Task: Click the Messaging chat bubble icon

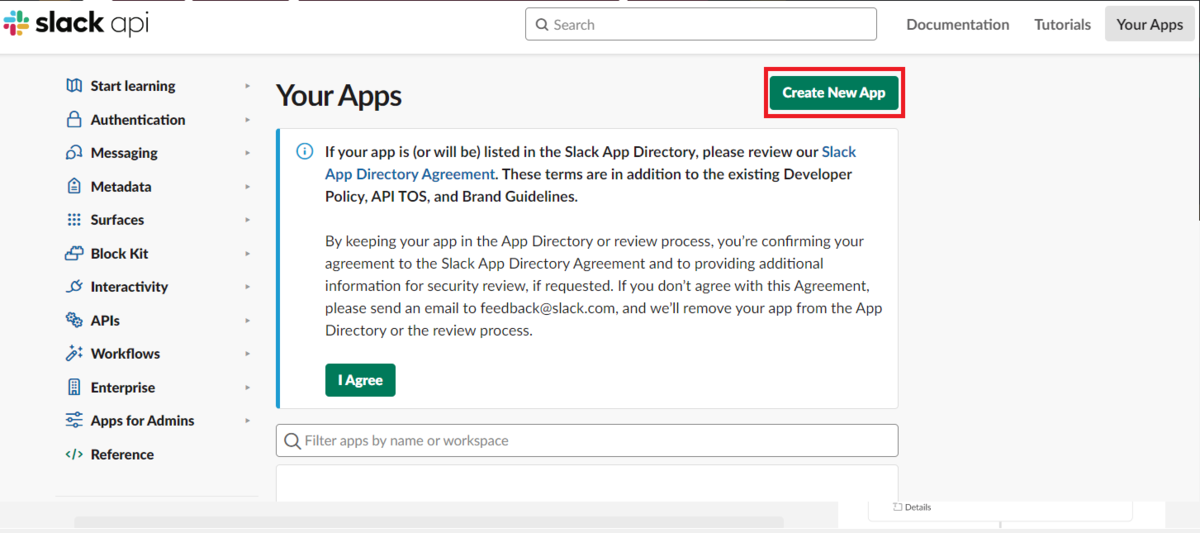Action: coord(74,153)
